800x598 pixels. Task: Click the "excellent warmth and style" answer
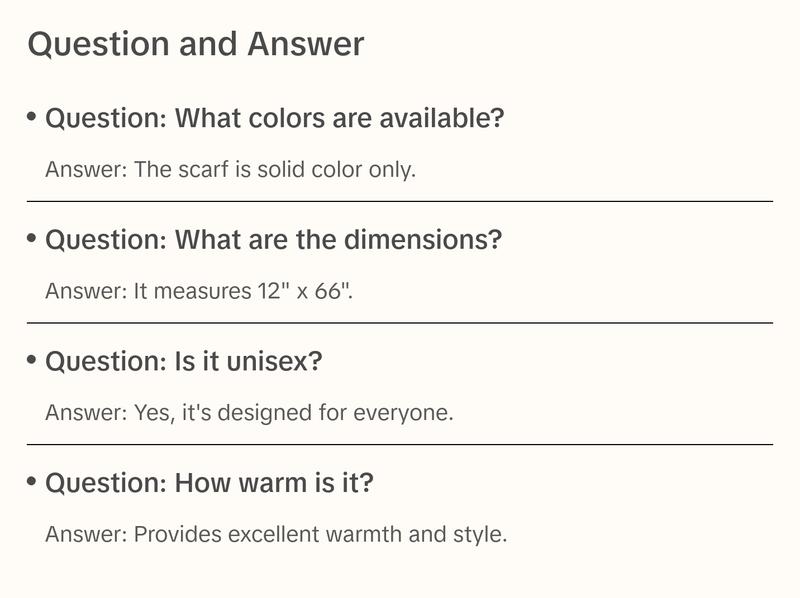[276, 535]
